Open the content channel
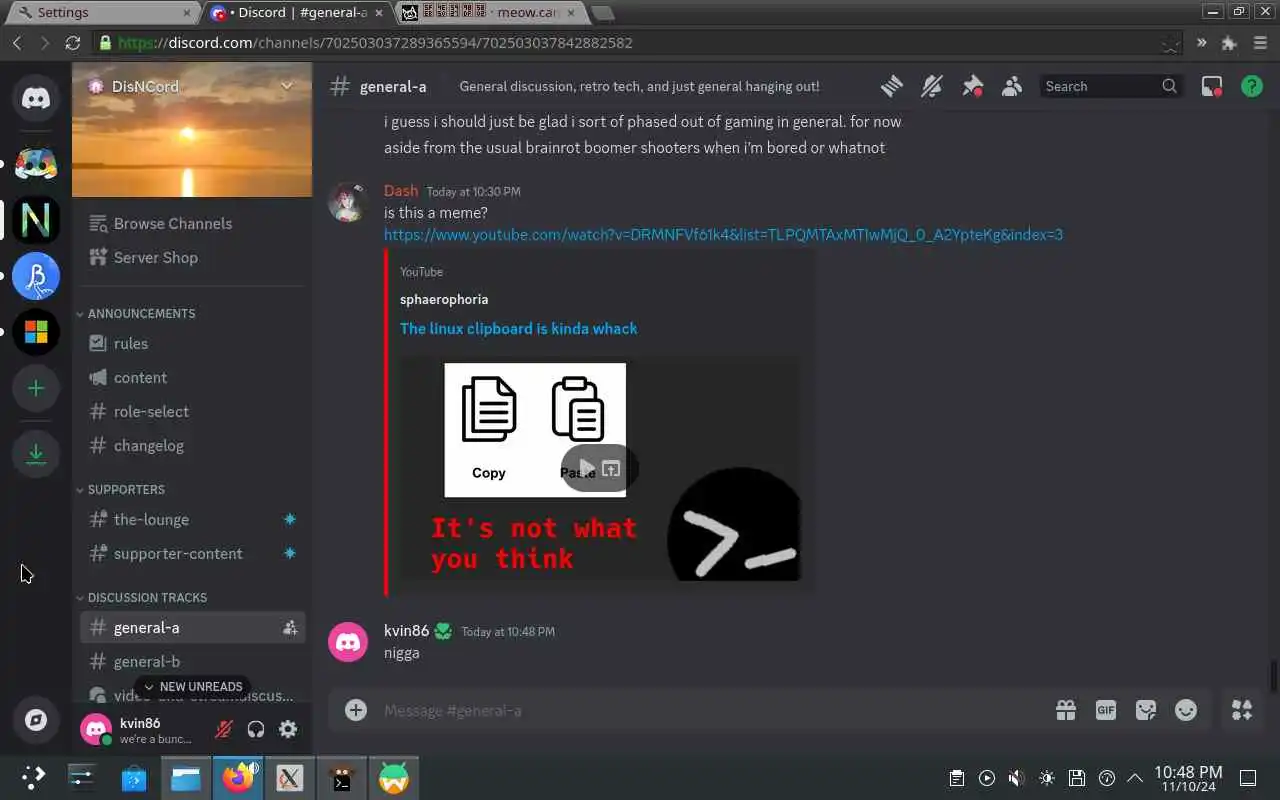Image resolution: width=1280 pixels, height=800 pixels. pos(192,378)
